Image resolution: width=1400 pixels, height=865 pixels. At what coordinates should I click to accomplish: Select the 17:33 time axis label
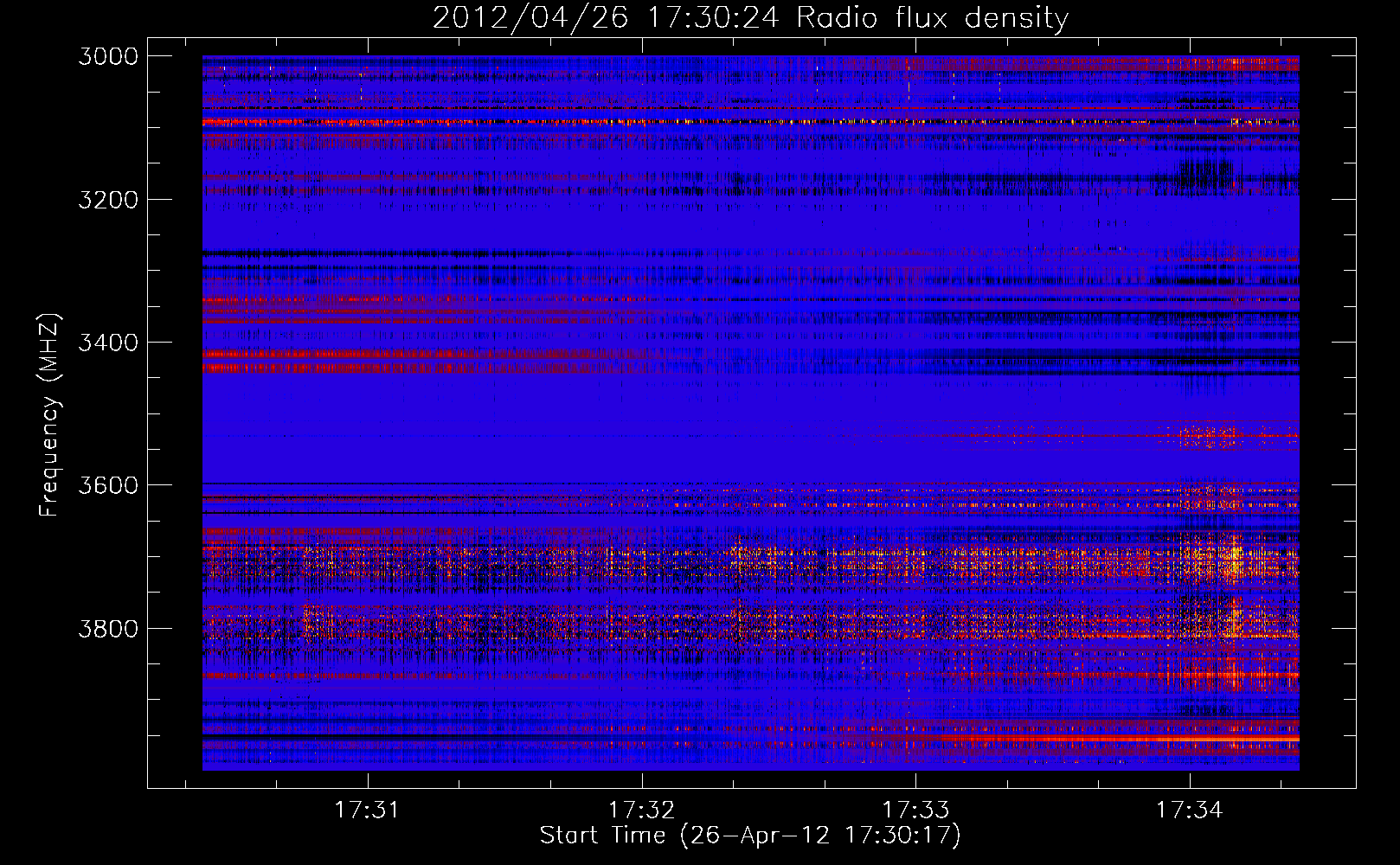pyautogui.click(x=915, y=811)
